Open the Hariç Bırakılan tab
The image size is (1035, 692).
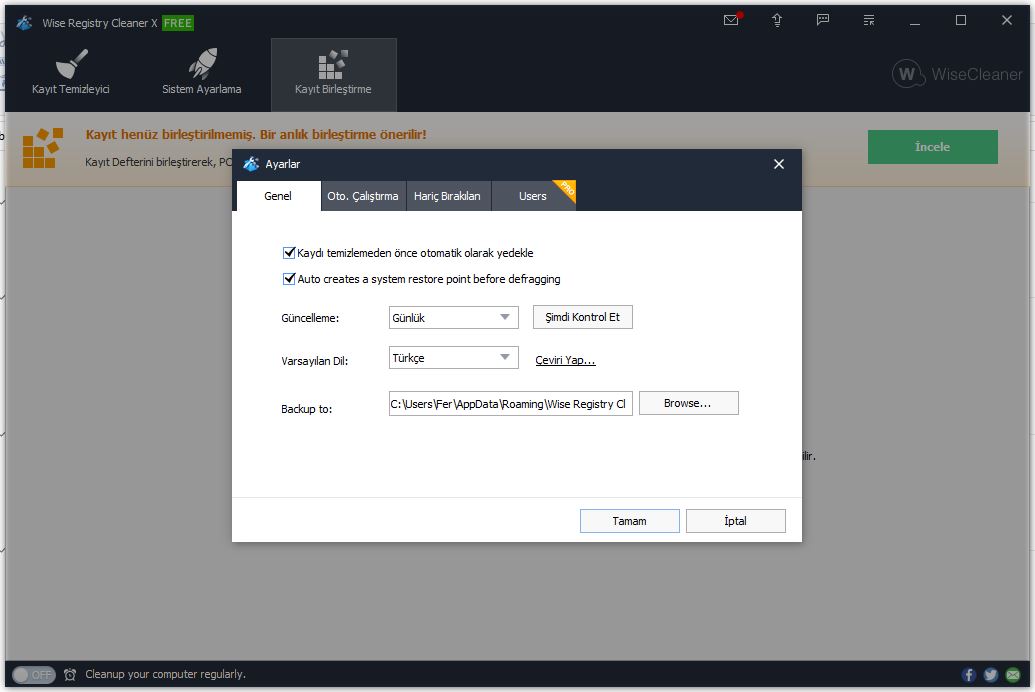448,196
